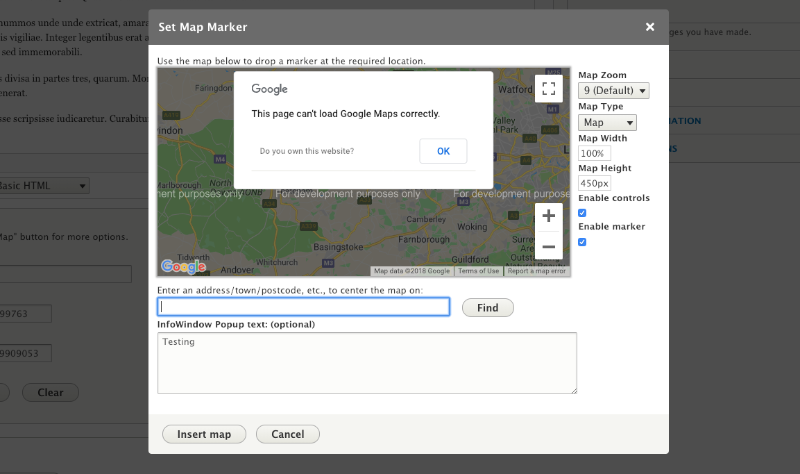800x474 pixels.
Task: Click the Guildford label on the map
Action: (470, 260)
